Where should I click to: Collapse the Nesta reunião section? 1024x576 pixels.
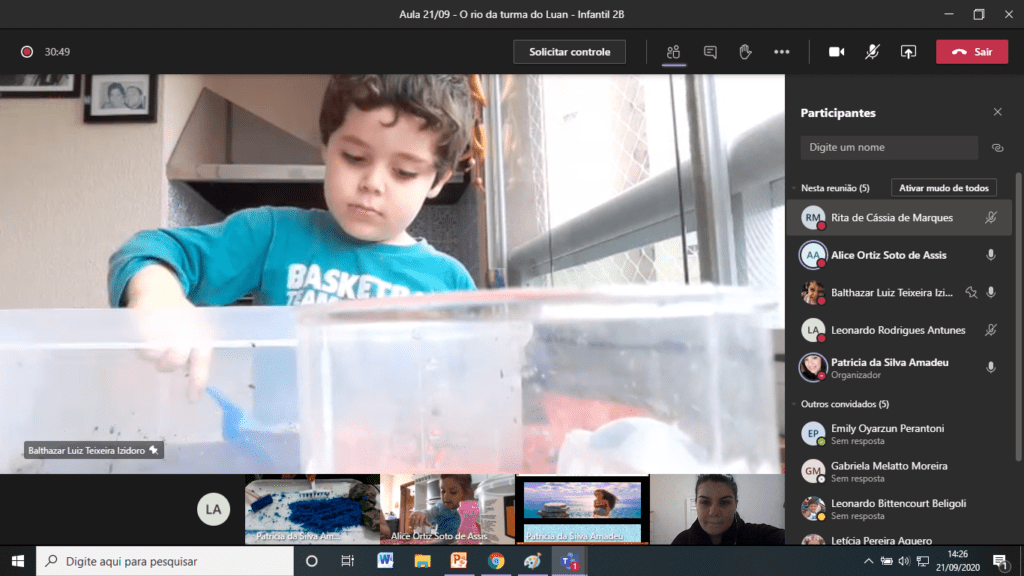(794, 188)
